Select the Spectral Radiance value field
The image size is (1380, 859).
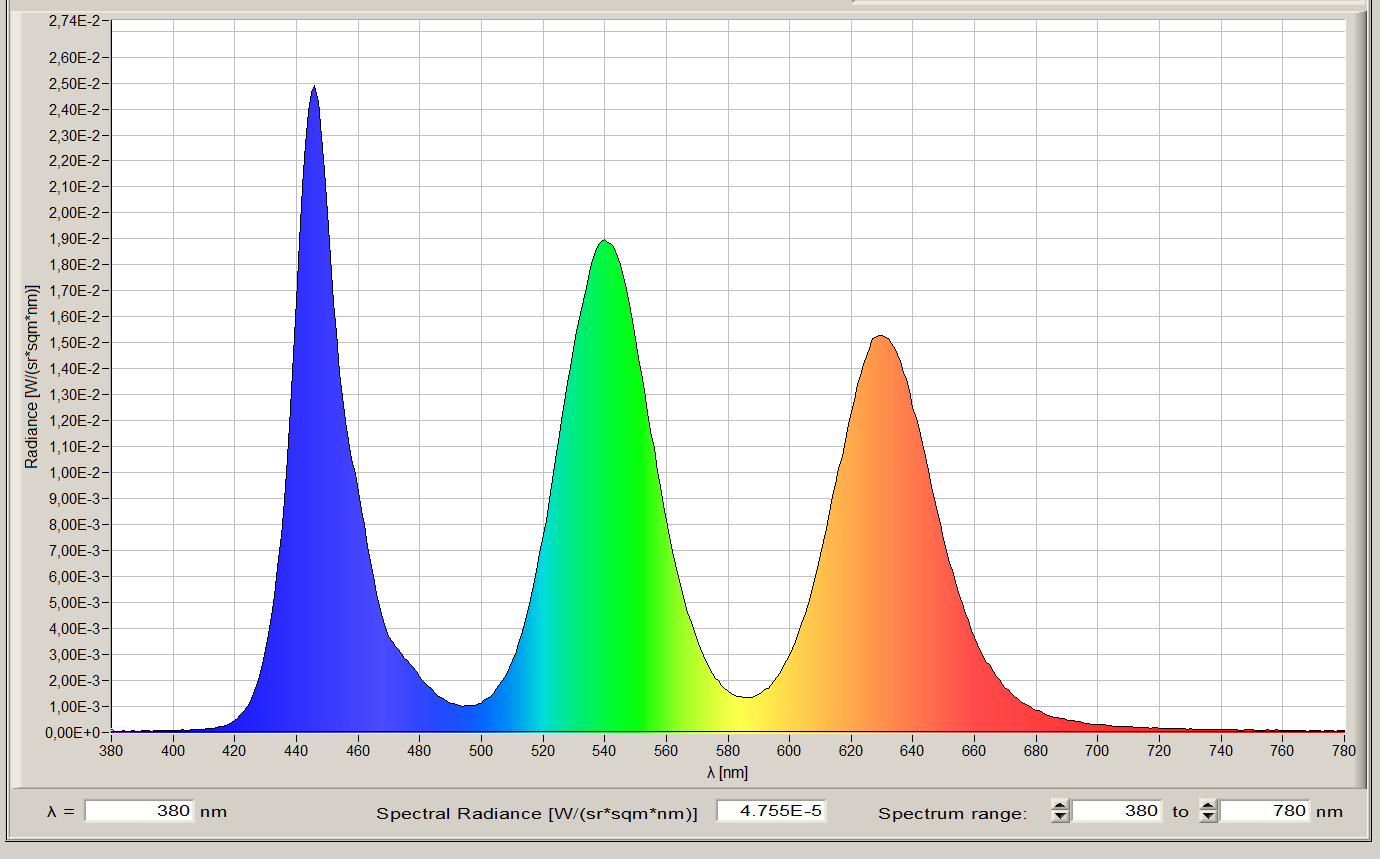coord(771,811)
